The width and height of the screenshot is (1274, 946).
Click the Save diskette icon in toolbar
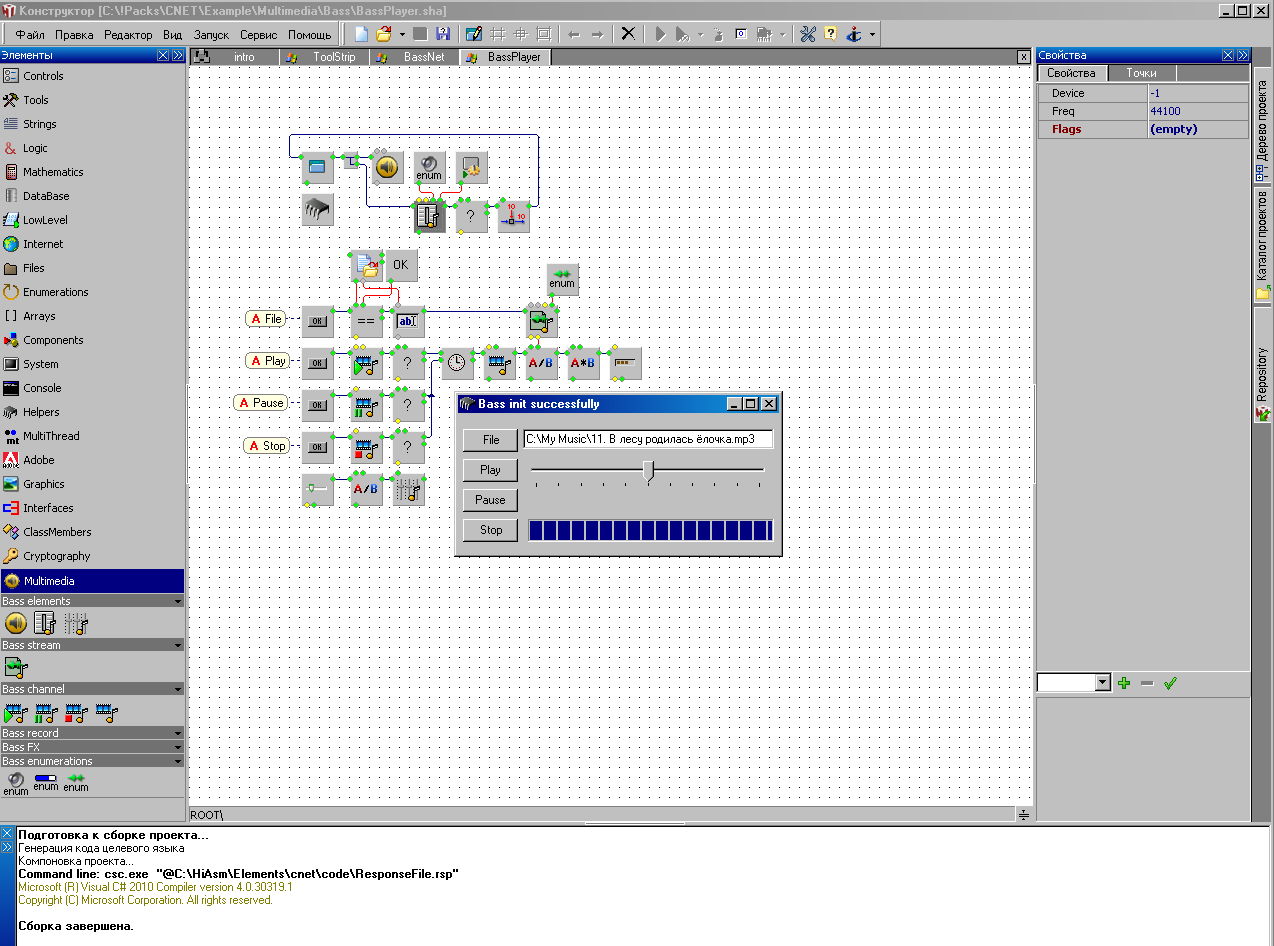pos(441,34)
